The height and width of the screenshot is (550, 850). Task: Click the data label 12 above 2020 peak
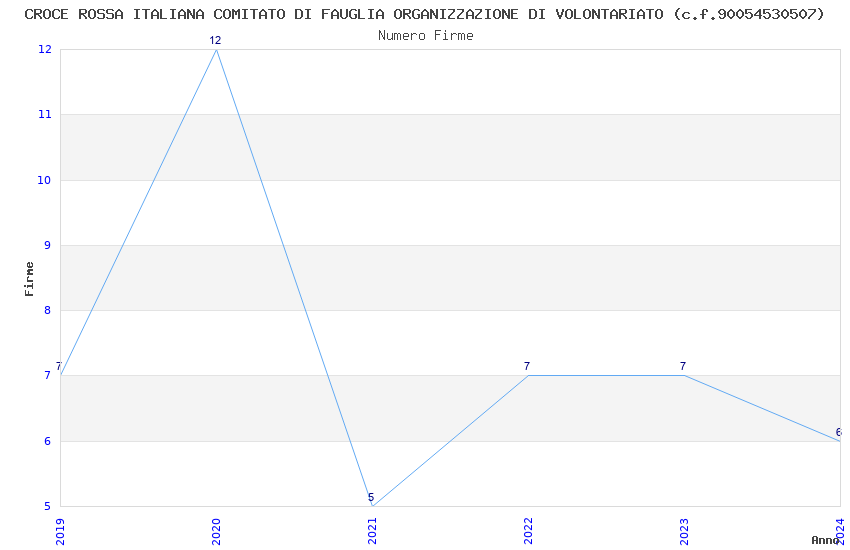point(215,41)
